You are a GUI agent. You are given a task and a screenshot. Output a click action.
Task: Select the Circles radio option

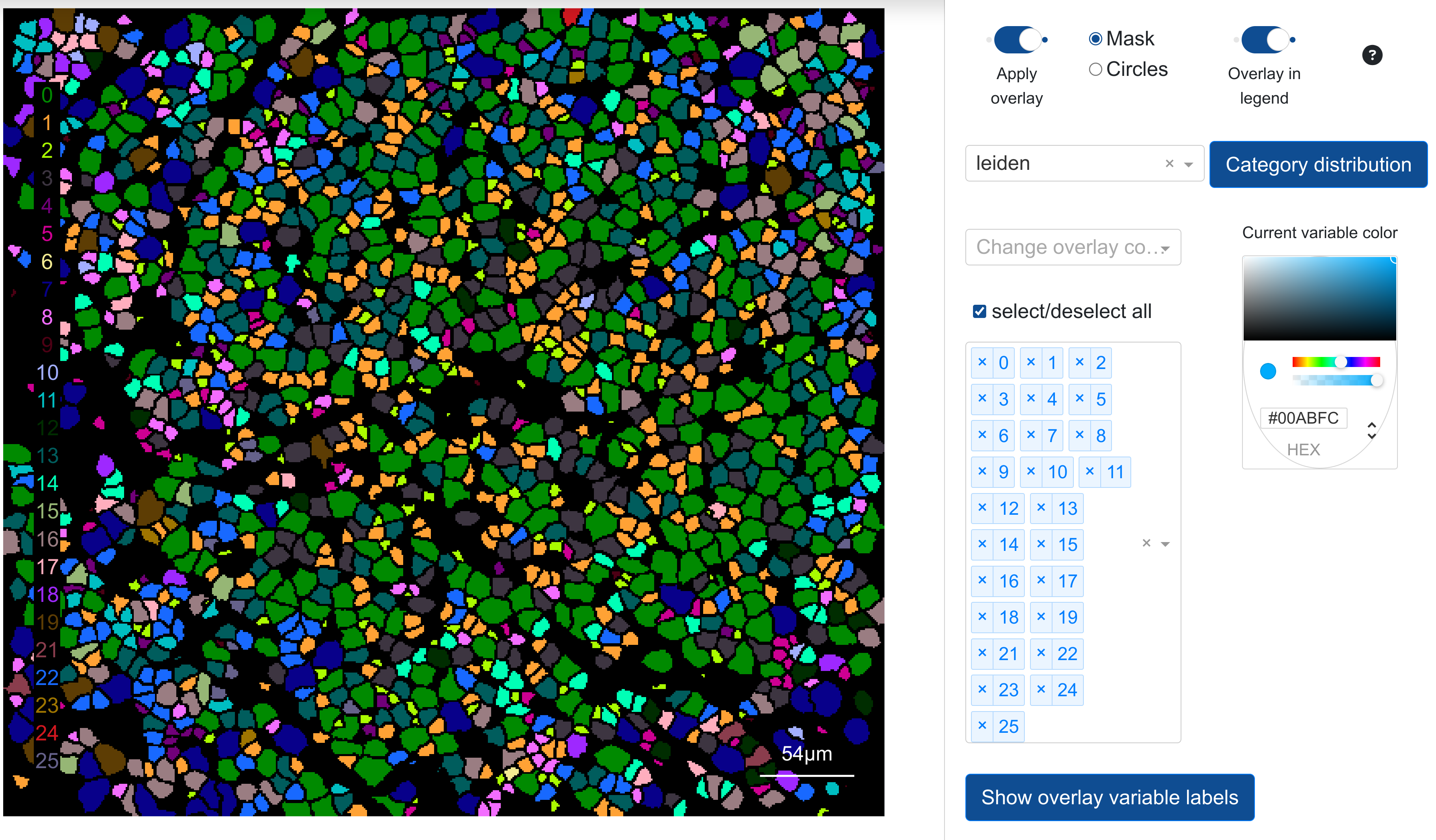[1095, 69]
